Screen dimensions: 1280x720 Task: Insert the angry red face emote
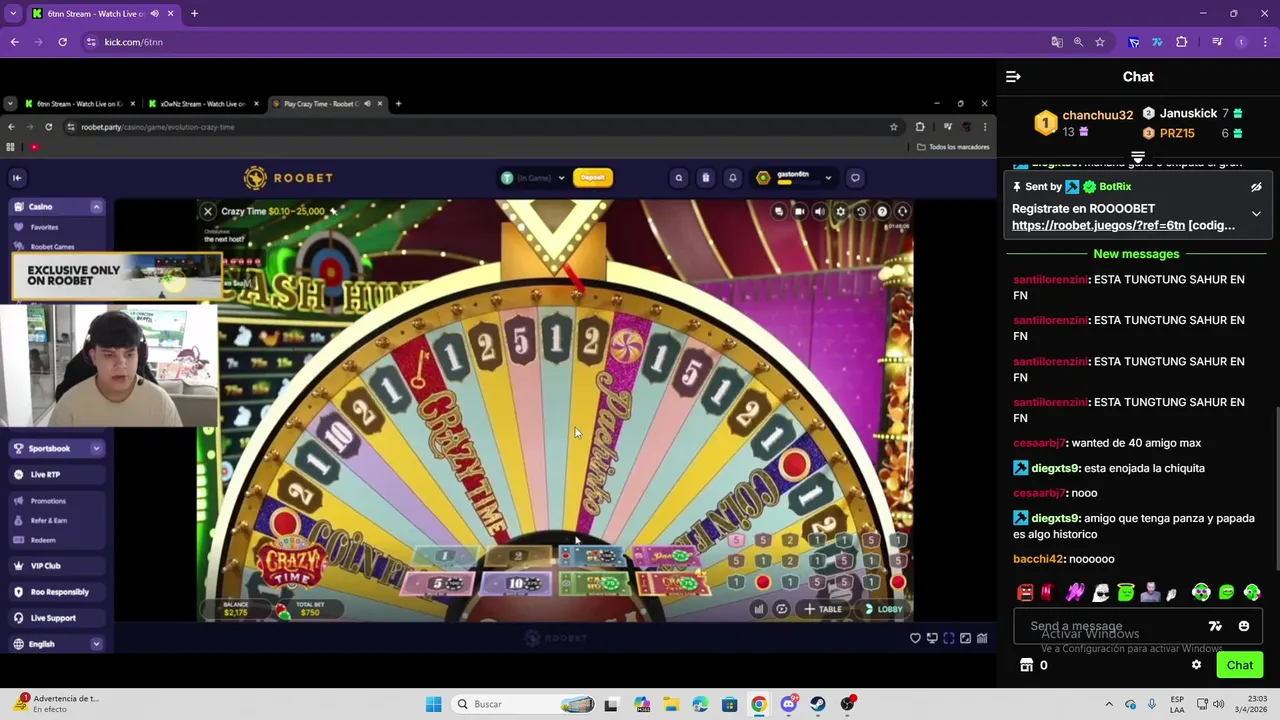point(1025,593)
